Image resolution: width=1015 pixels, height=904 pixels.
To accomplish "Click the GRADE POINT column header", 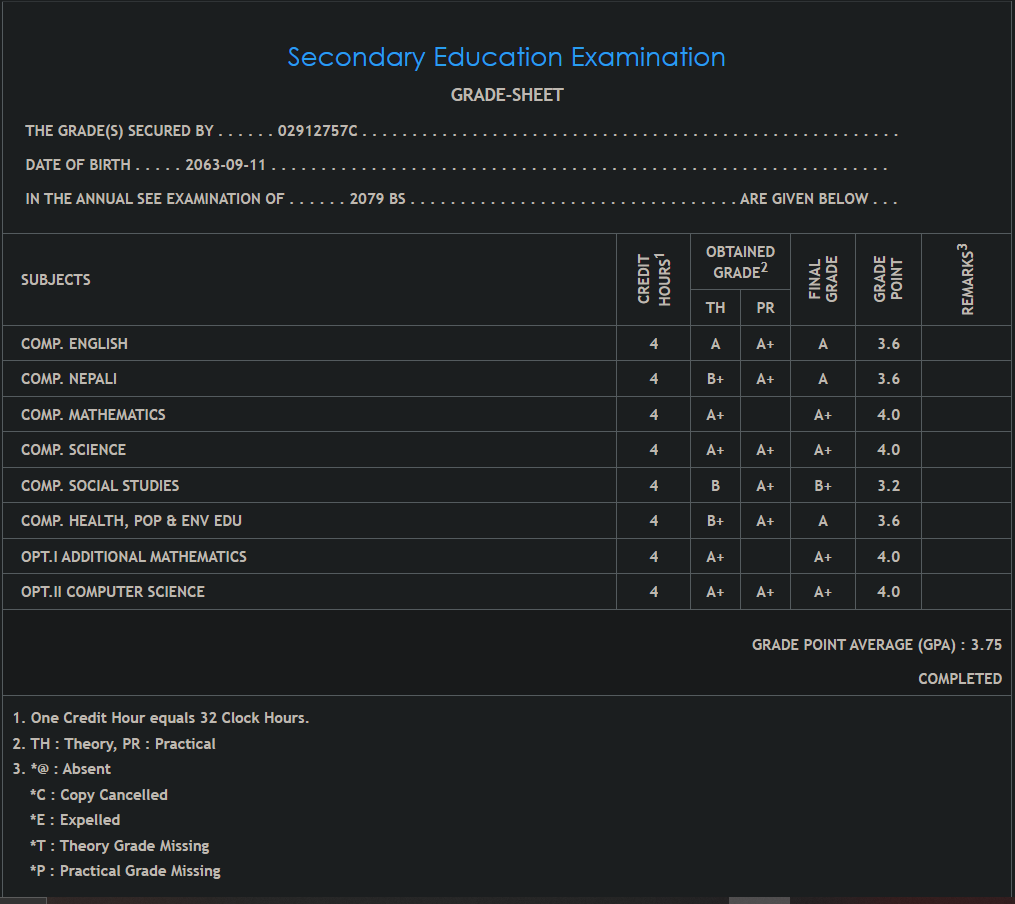I will coord(888,280).
